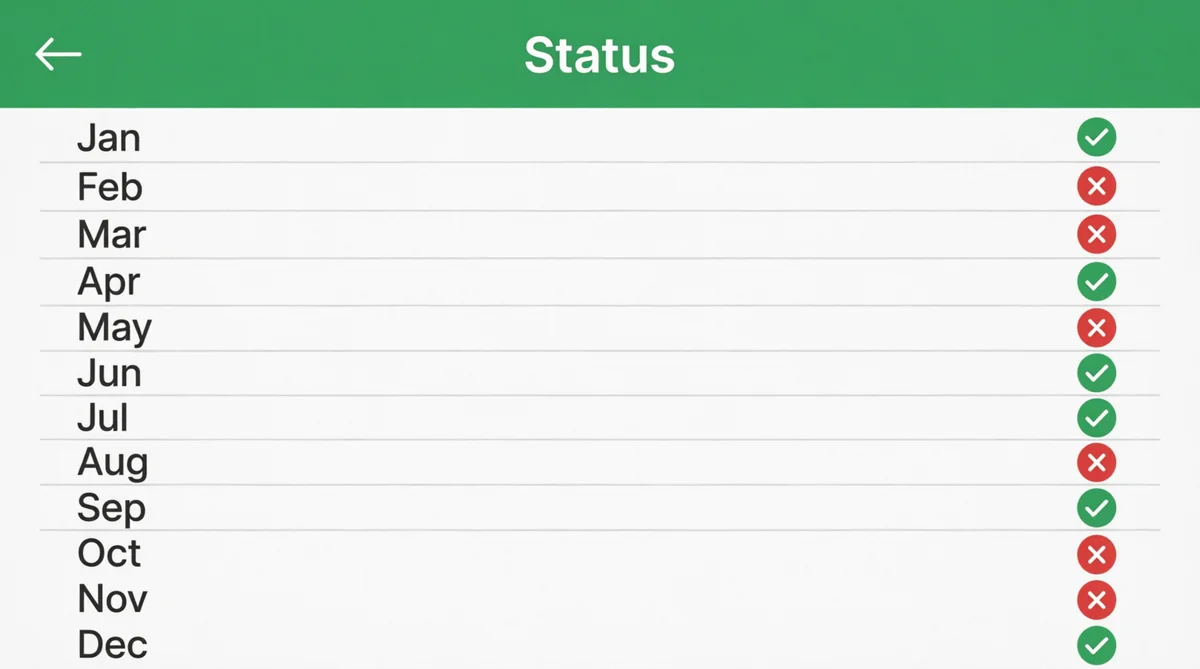The height and width of the screenshot is (669, 1200).
Task: Select the green checkmark for Jun
Action: coord(1096,373)
